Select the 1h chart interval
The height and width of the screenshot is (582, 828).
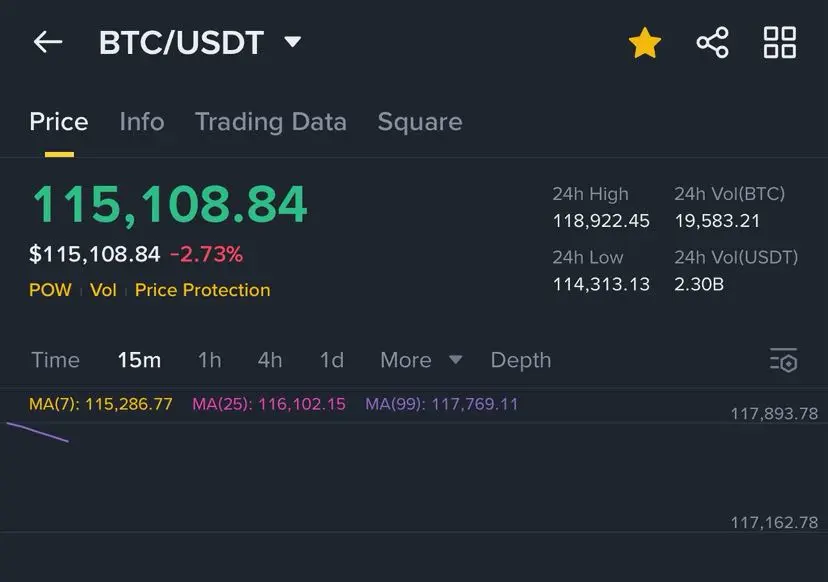pyautogui.click(x=209, y=360)
